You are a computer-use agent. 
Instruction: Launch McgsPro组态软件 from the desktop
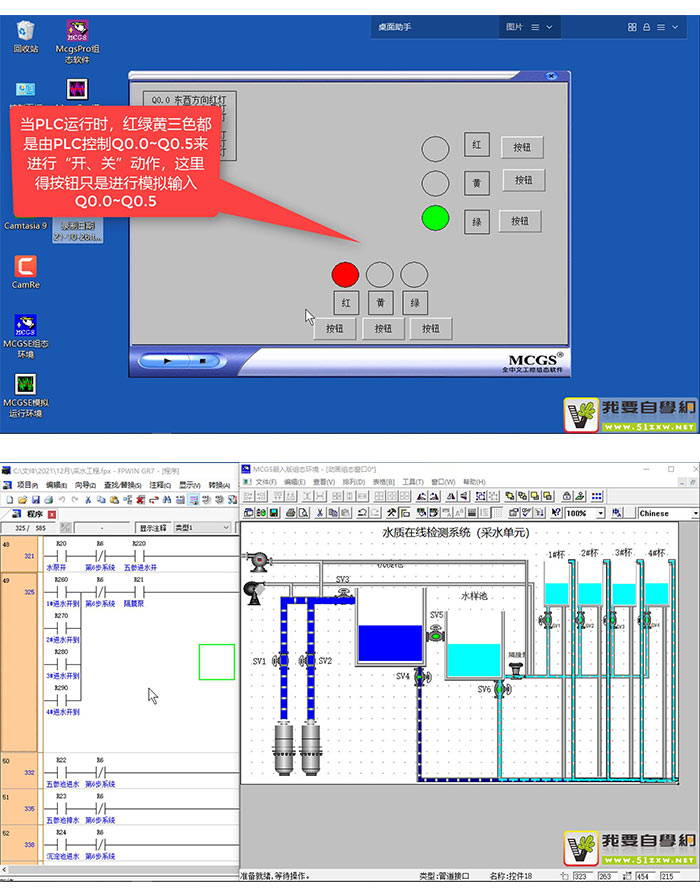tap(77, 42)
